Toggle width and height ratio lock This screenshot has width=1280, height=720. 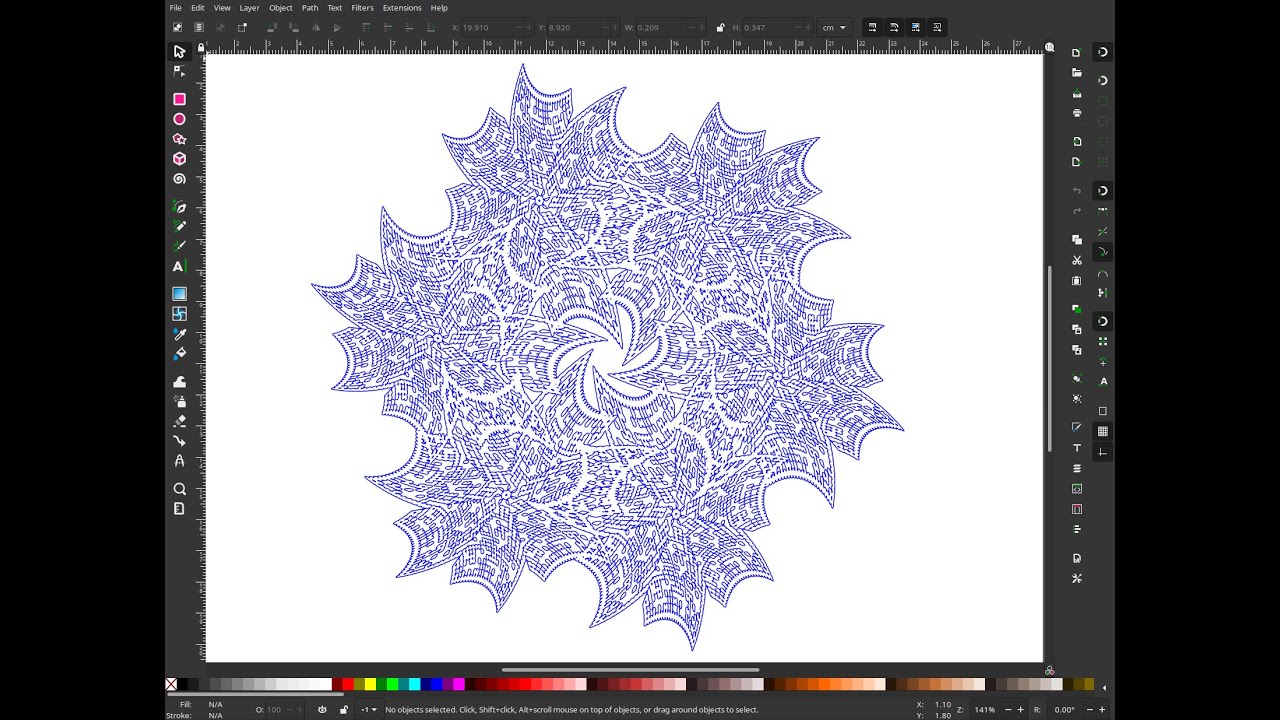[719, 27]
